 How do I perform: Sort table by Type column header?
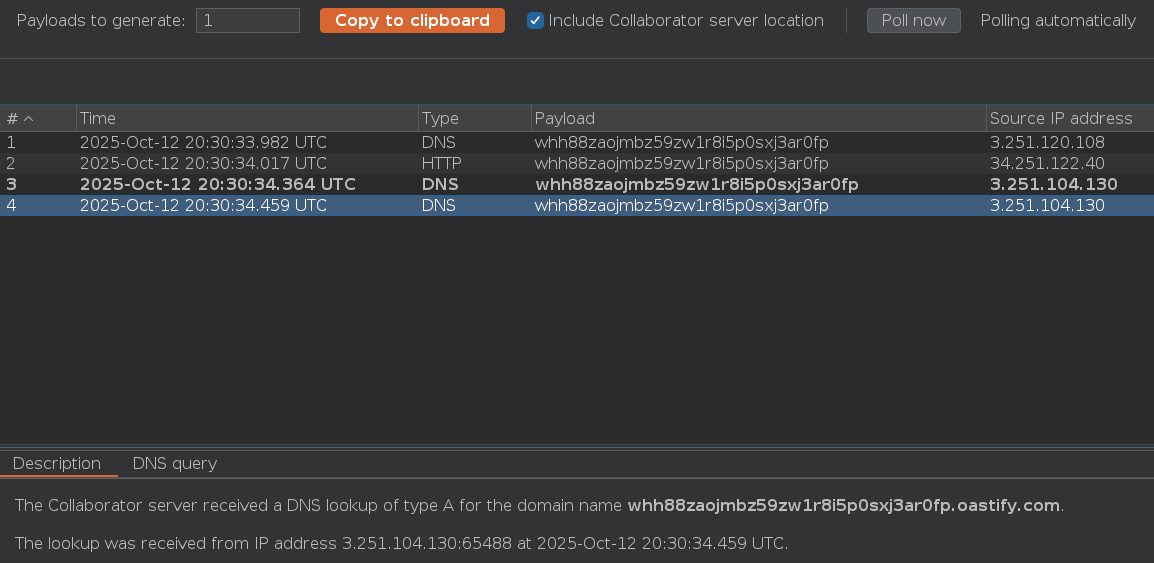pos(473,119)
